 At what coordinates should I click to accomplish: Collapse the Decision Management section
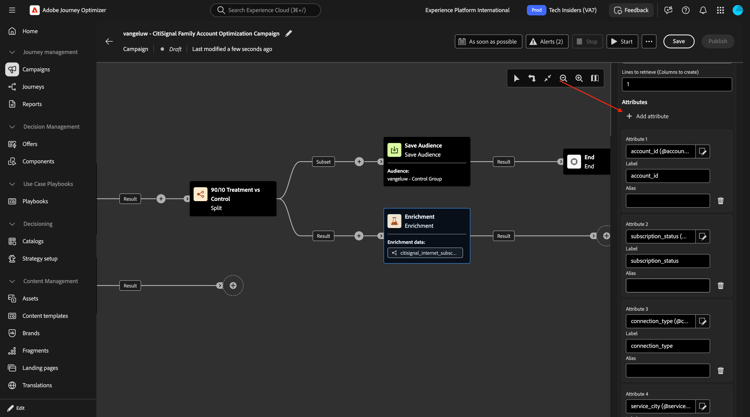(12, 127)
